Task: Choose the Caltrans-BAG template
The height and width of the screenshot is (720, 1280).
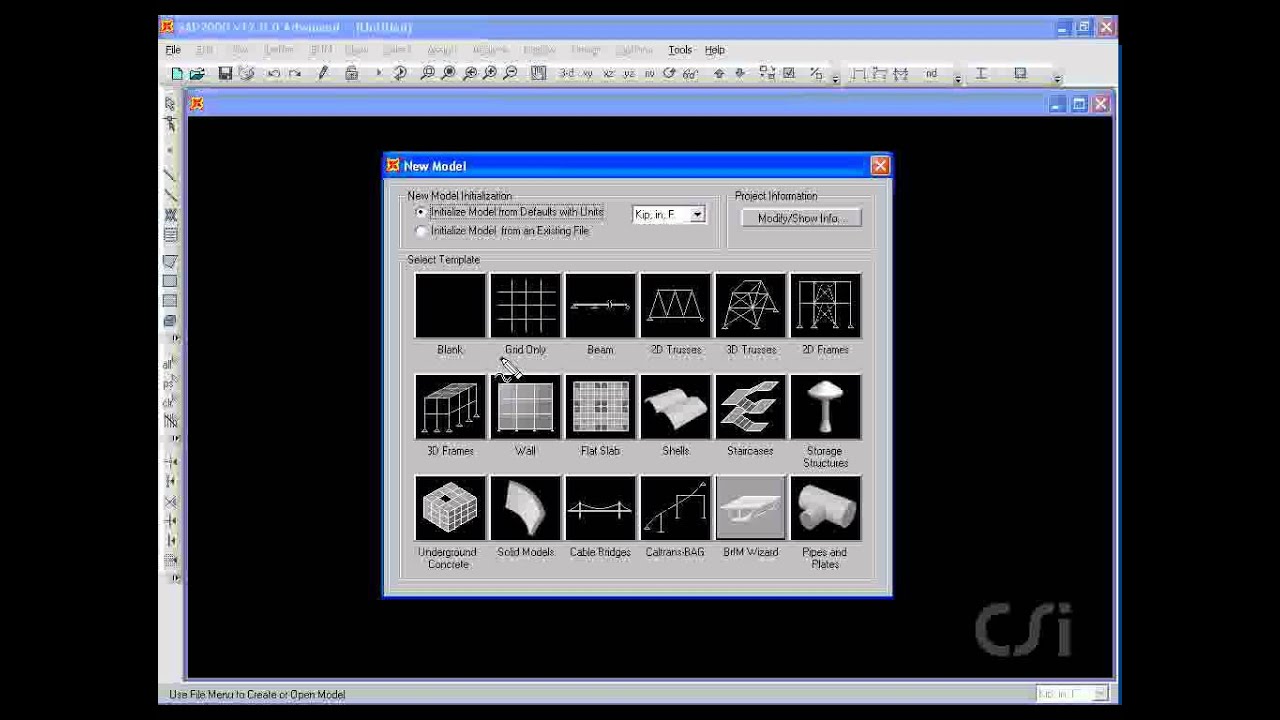Action: click(675, 508)
